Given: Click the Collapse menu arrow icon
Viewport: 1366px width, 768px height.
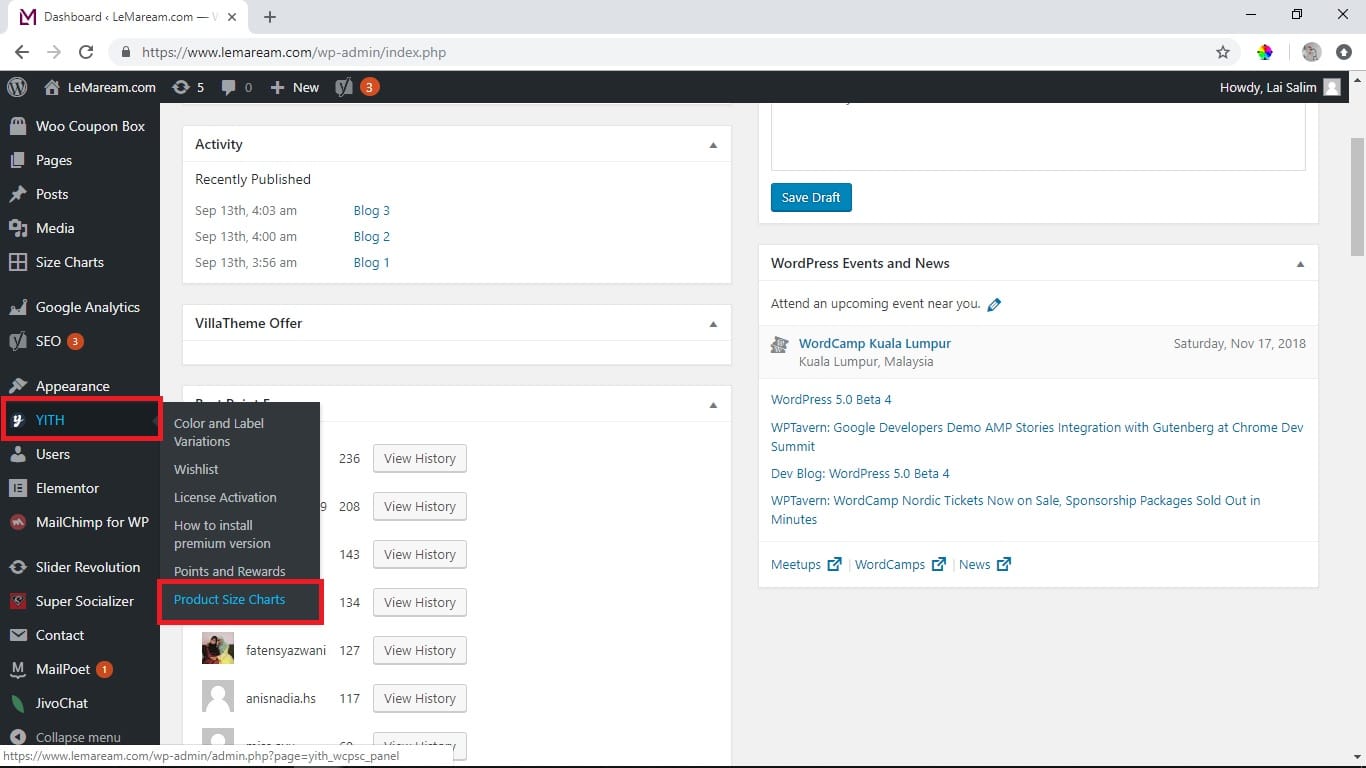Looking at the screenshot, I should (17, 737).
